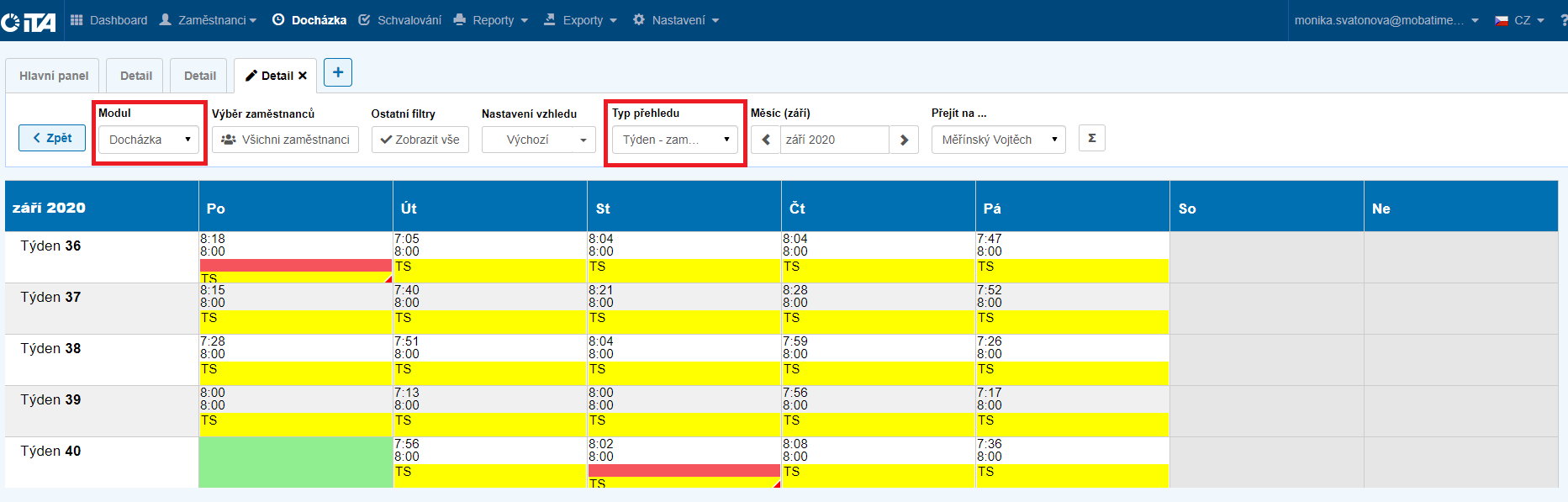Switch to the Hlavní panel tab
The width and height of the screenshot is (1568, 502).
point(54,76)
